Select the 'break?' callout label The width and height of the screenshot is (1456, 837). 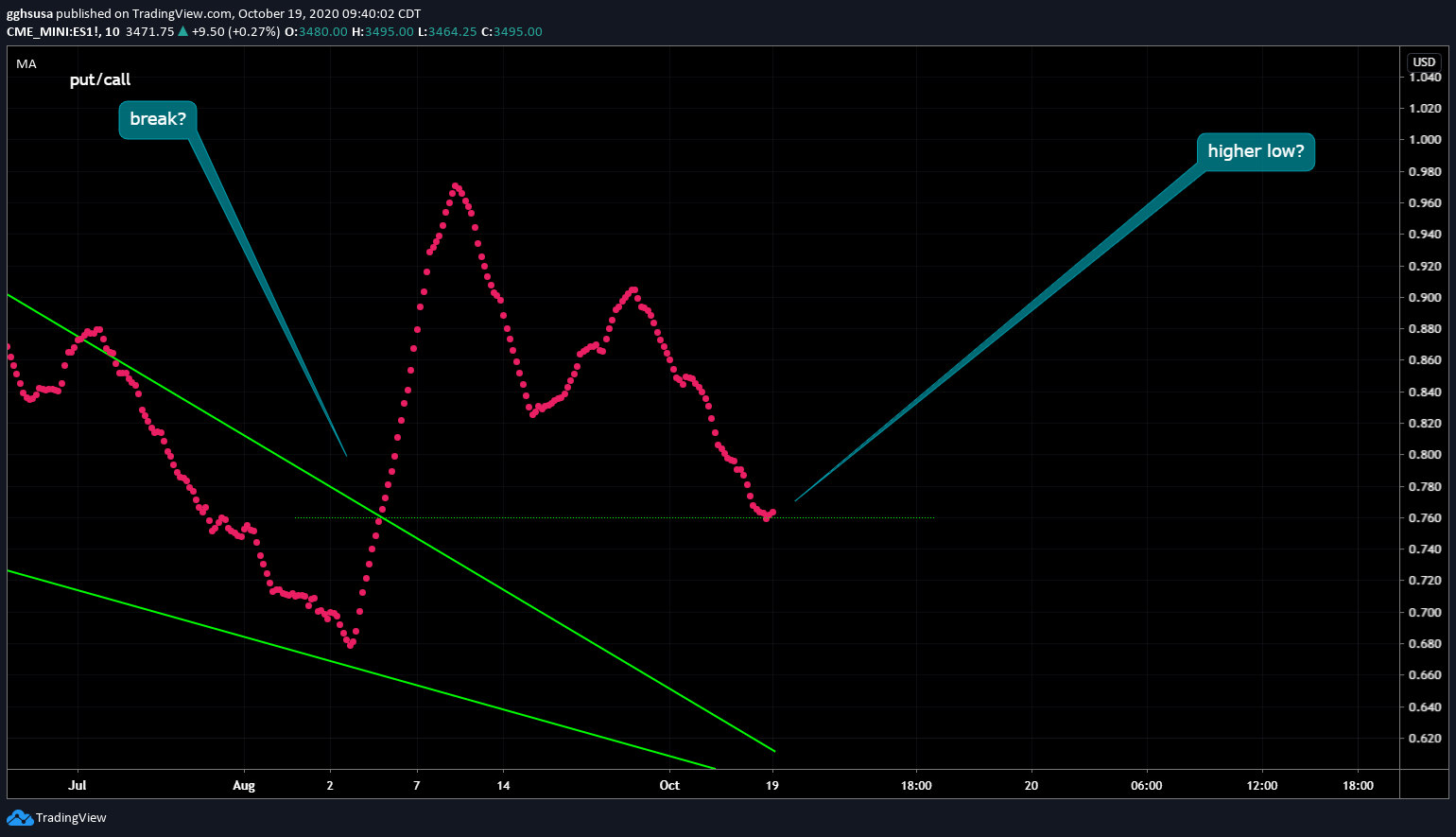pos(158,119)
